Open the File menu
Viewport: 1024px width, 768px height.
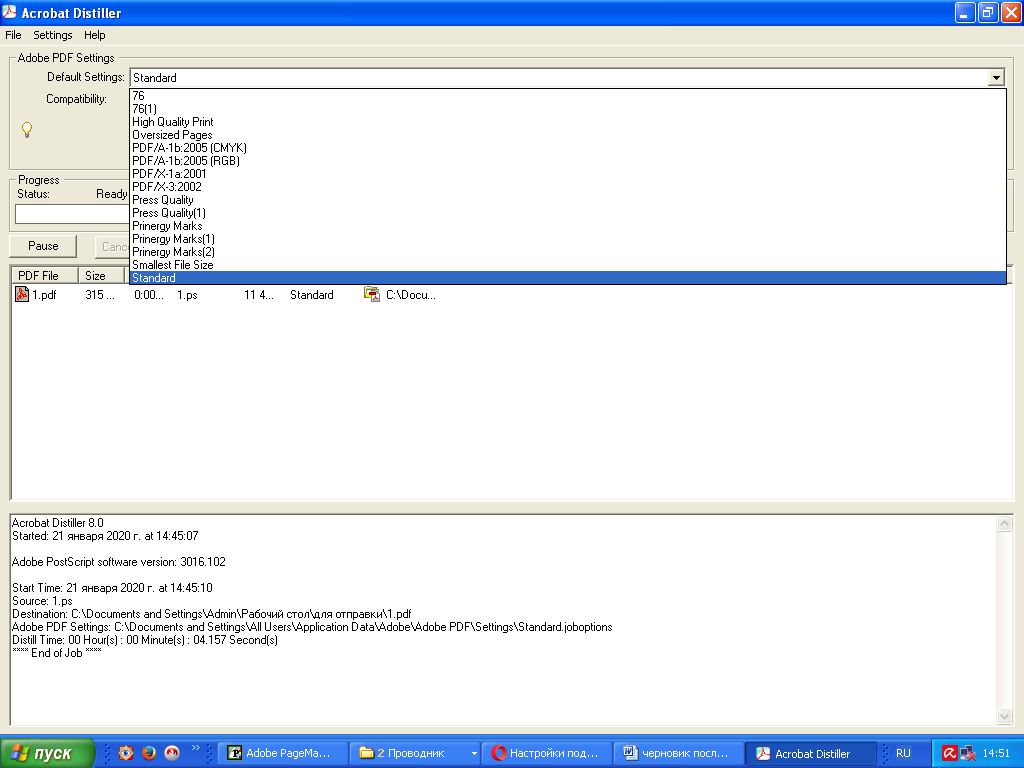click(x=13, y=35)
